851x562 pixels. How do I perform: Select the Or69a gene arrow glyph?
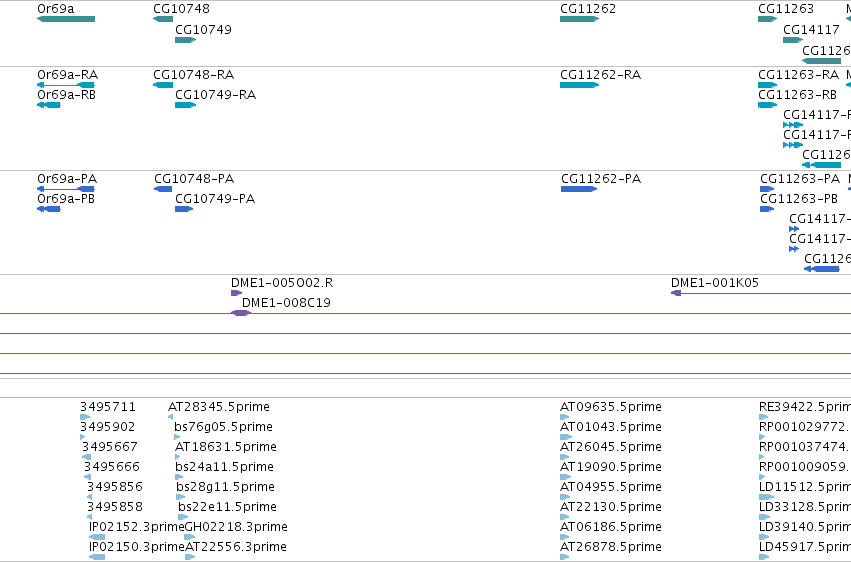[x=66, y=19]
